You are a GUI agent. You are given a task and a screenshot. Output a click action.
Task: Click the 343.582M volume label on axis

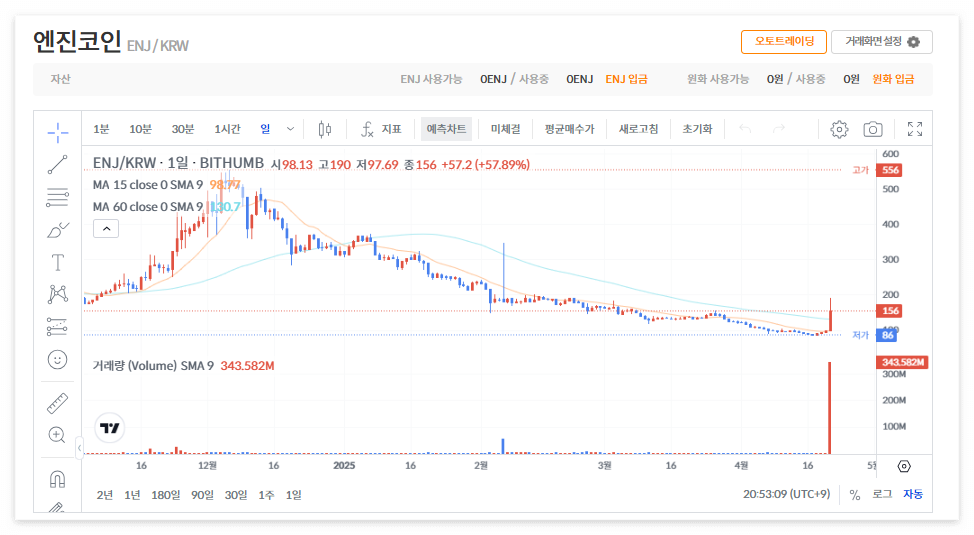click(902, 362)
